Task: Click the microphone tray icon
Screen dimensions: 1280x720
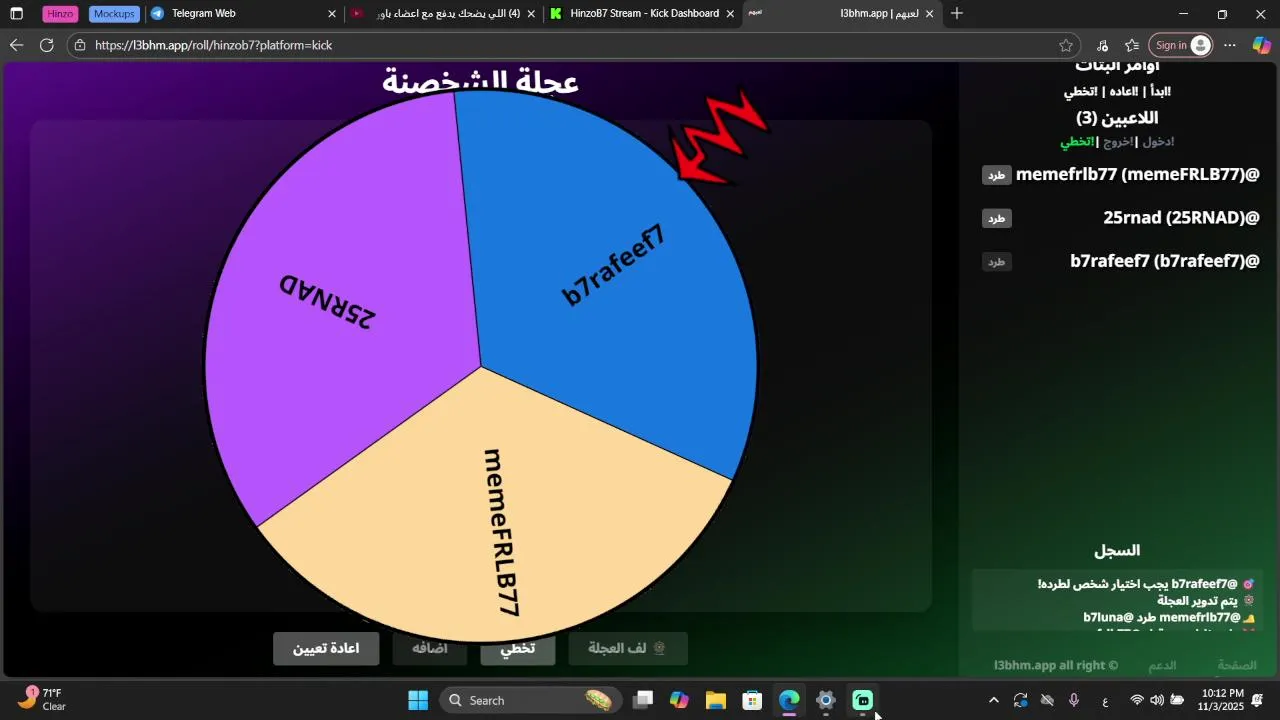Action: (x=1074, y=700)
